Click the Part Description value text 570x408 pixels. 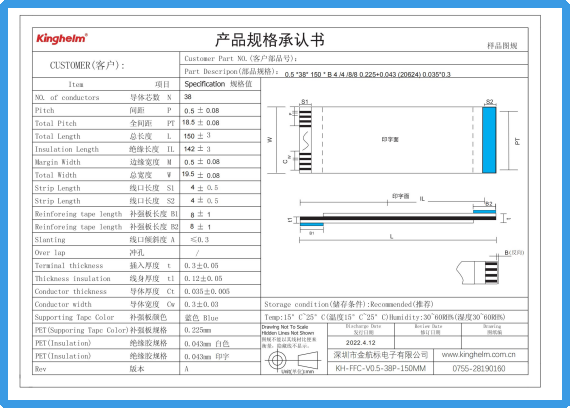coord(367,75)
